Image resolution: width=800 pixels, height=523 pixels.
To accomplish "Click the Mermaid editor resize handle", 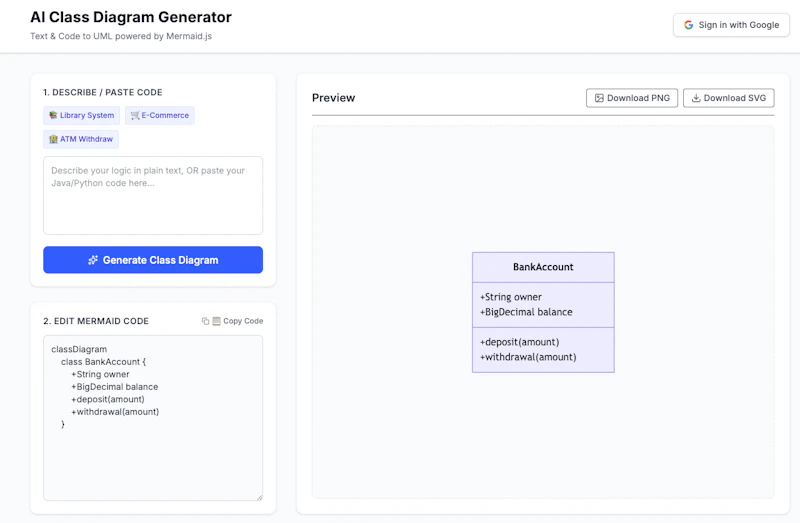I will 260,497.
